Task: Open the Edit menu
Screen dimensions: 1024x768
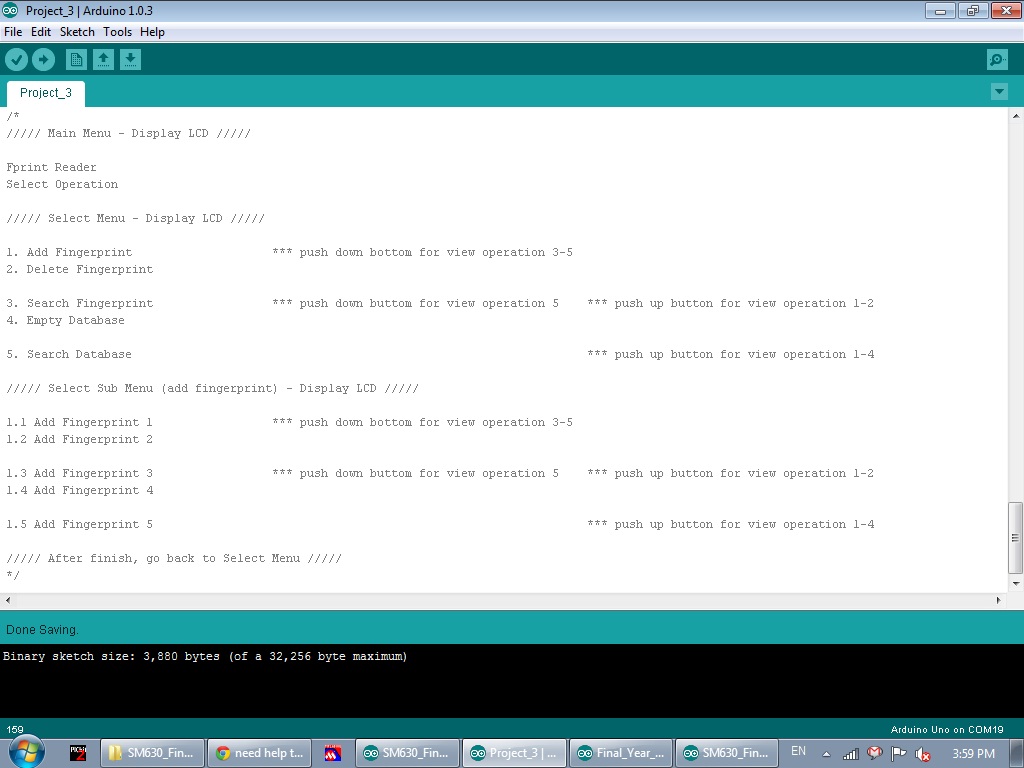Action: pos(40,32)
